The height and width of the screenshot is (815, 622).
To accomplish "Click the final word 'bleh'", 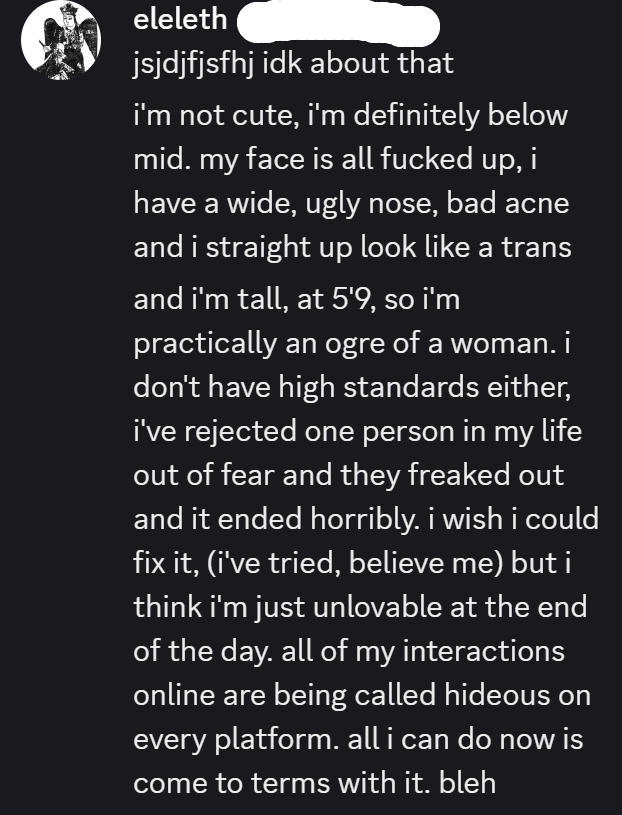I will [x=467, y=783].
